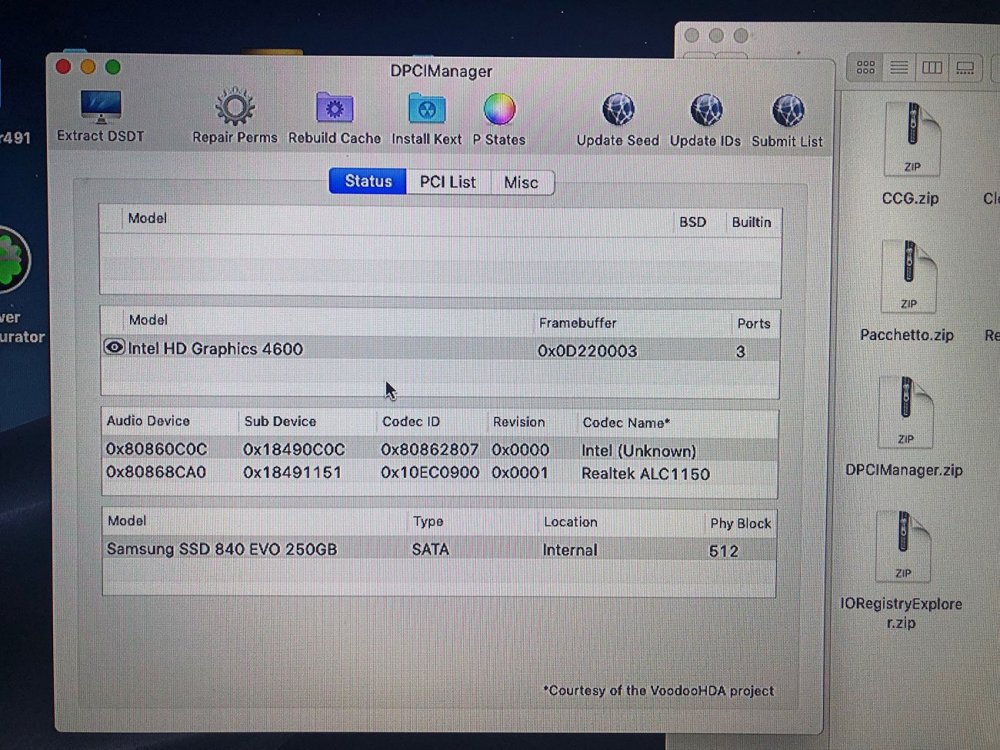1000x750 pixels.
Task: Select CCG.zip file icon
Action: tap(911, 154)
